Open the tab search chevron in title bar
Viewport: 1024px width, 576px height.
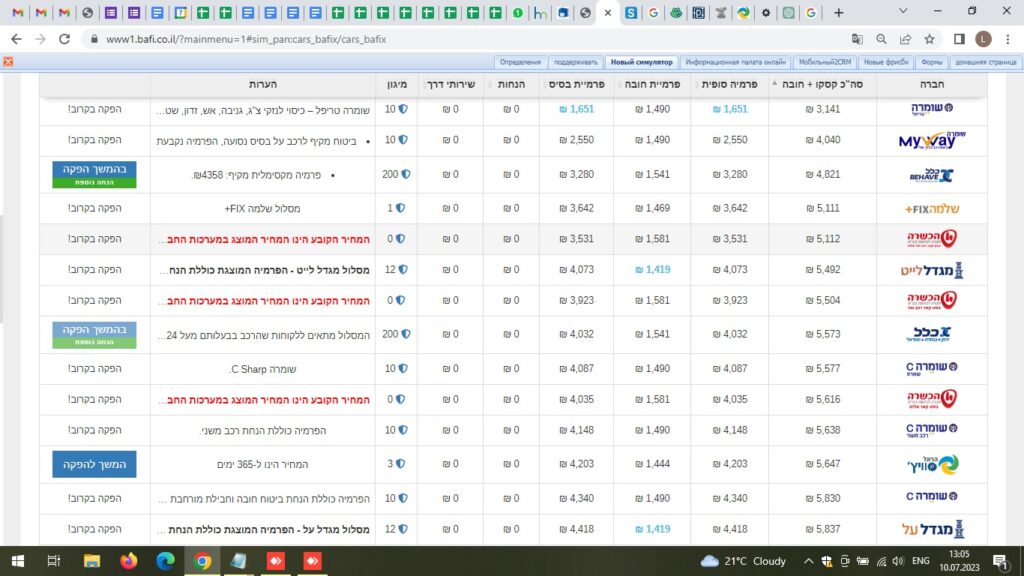pos(903,11)
